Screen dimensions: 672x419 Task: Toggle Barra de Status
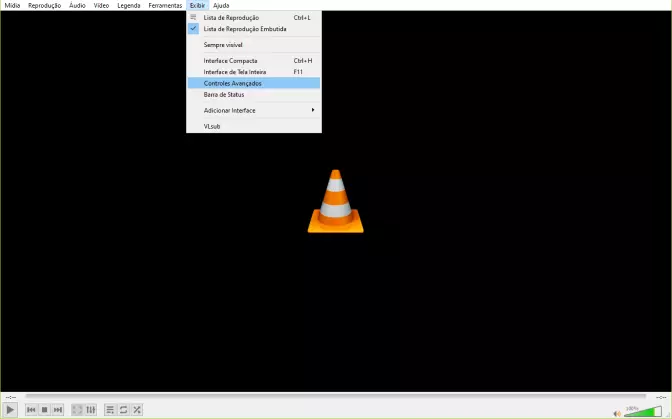254,94
